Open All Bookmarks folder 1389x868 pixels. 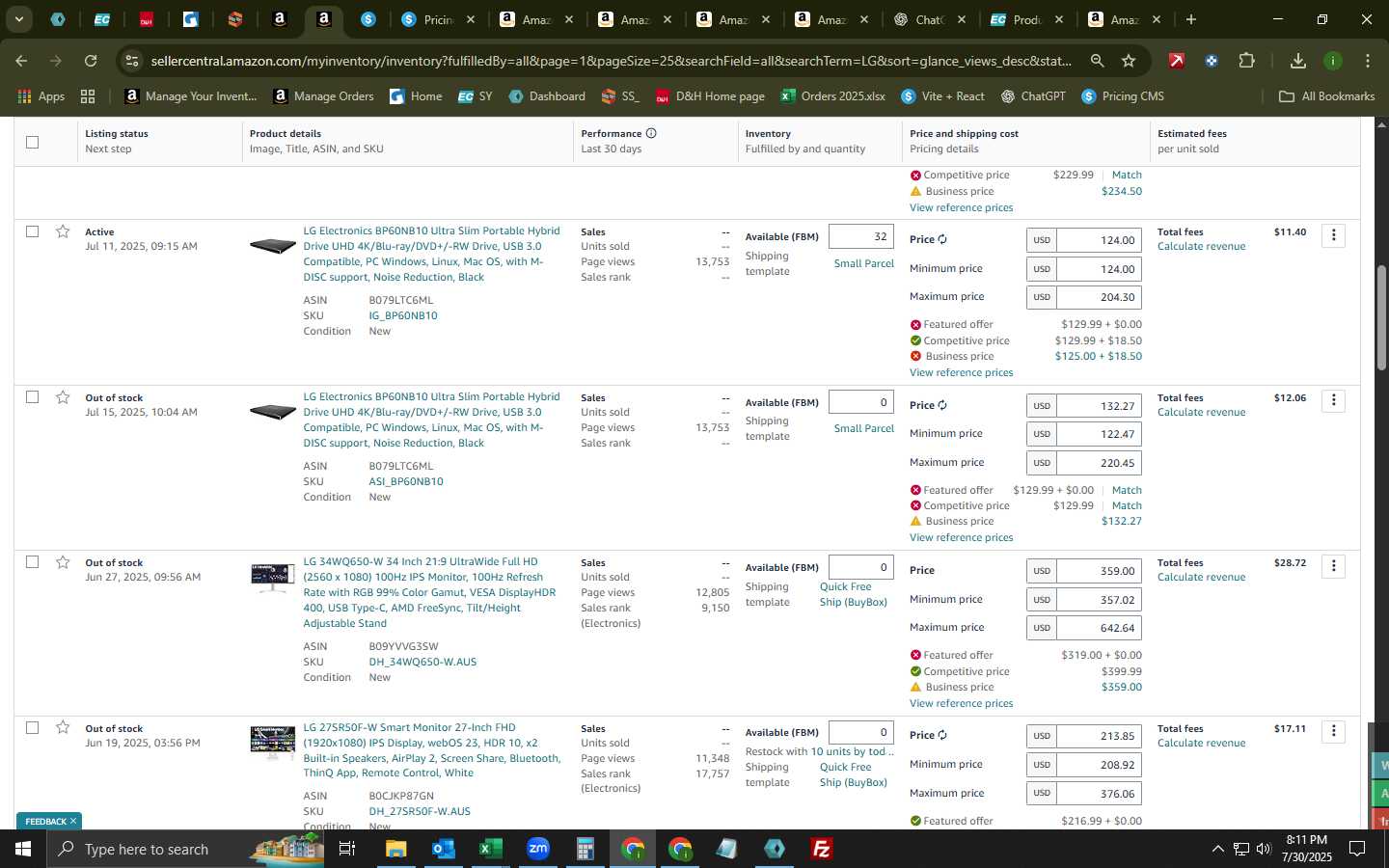(1326, 96)
